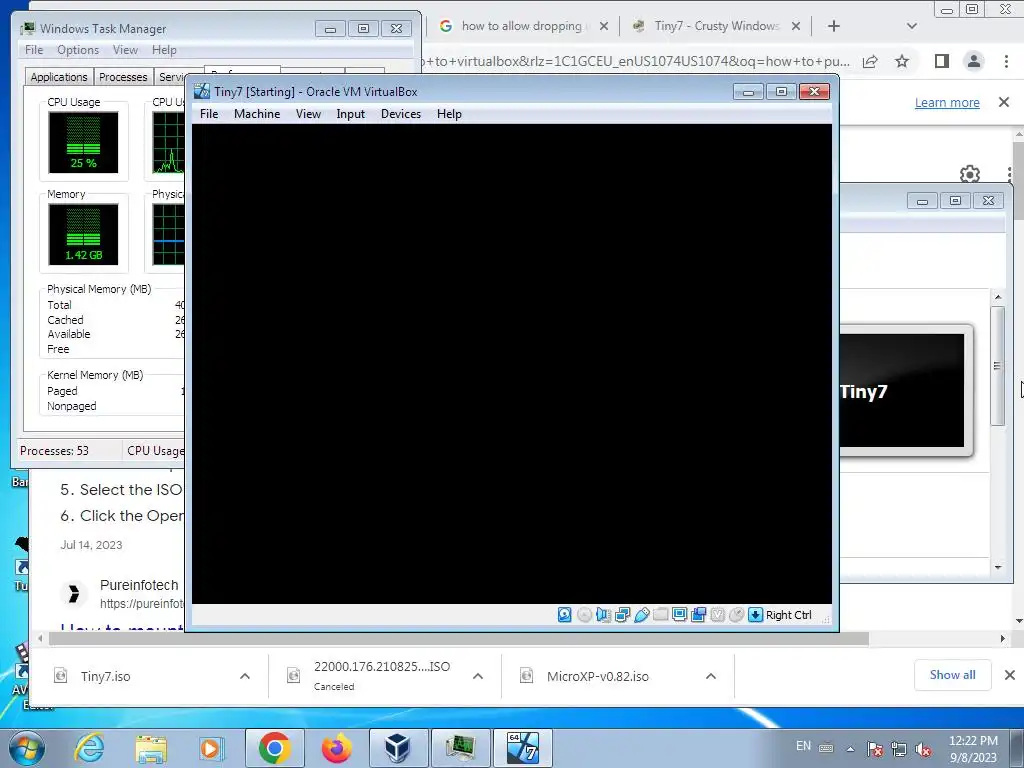The height and width of the screenshot is (768, 1024).
Task: Click Show all downloads button
Action: click(x=952, y=675)
